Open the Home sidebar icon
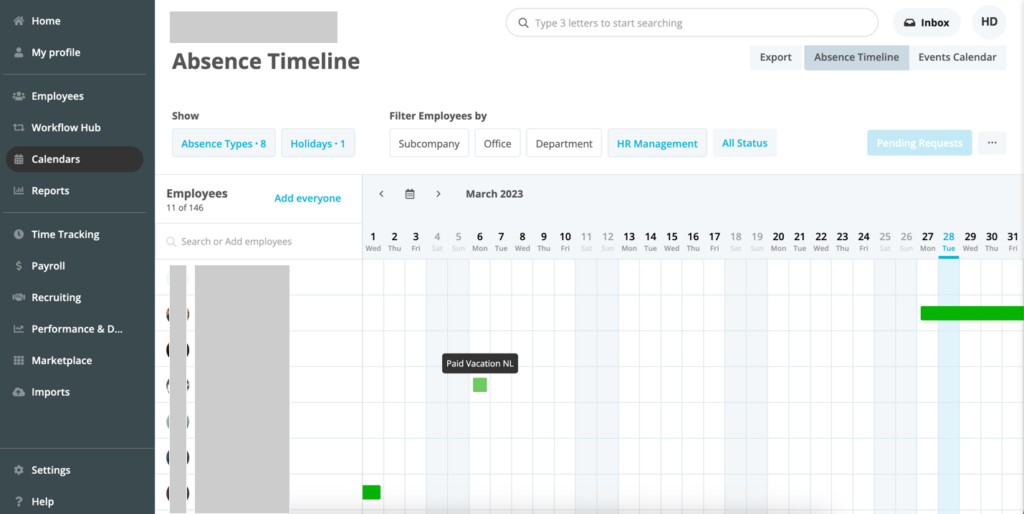1024x514 pixels. [19, 21]
